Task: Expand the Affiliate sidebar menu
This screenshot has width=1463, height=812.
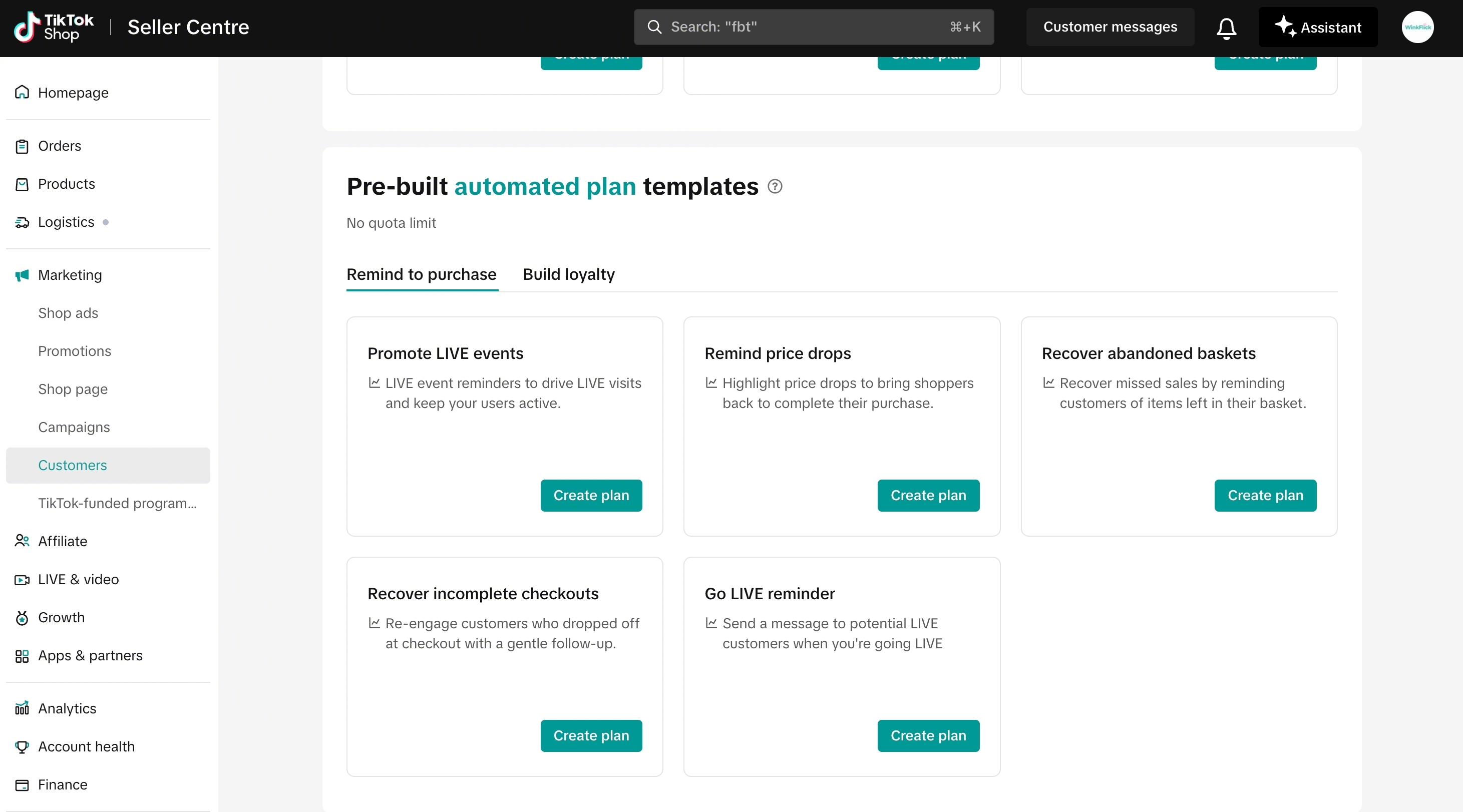Action: pos(108,541)
